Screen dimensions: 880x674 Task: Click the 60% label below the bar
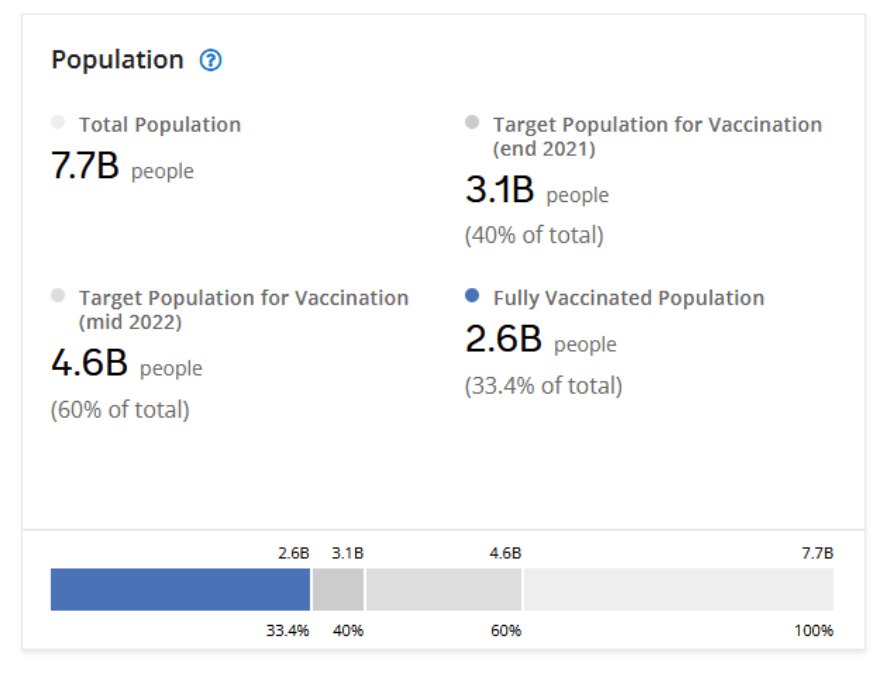click(x=505, y=631)
